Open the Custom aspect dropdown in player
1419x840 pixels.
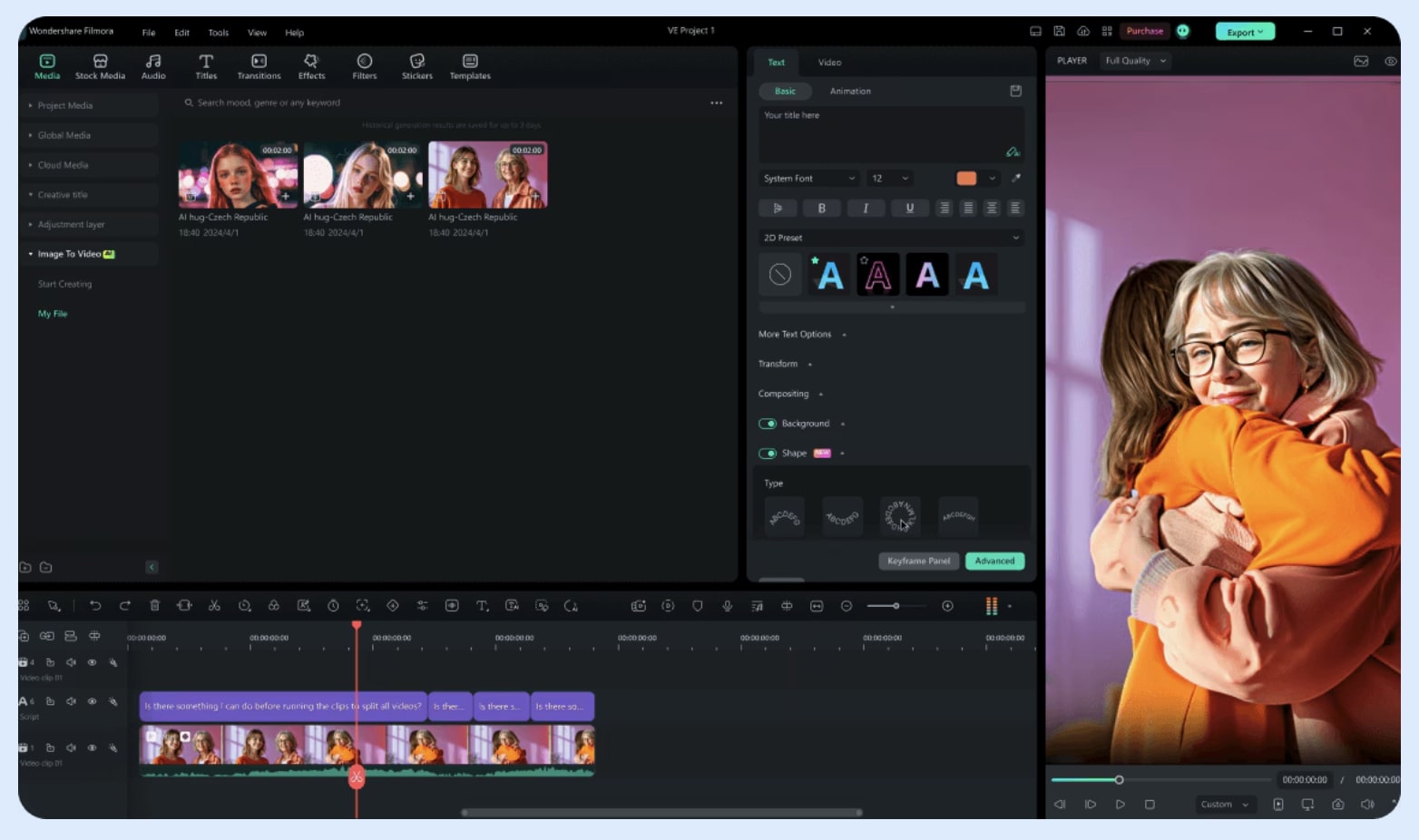click(x=1225, y=805)
